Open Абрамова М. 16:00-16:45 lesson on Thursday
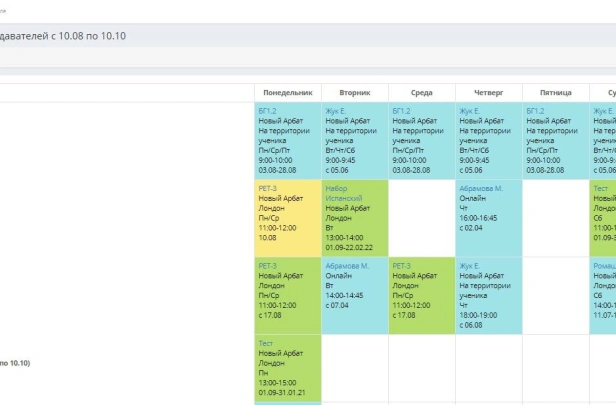The image size is (616, 405). [x=488, y=212]
